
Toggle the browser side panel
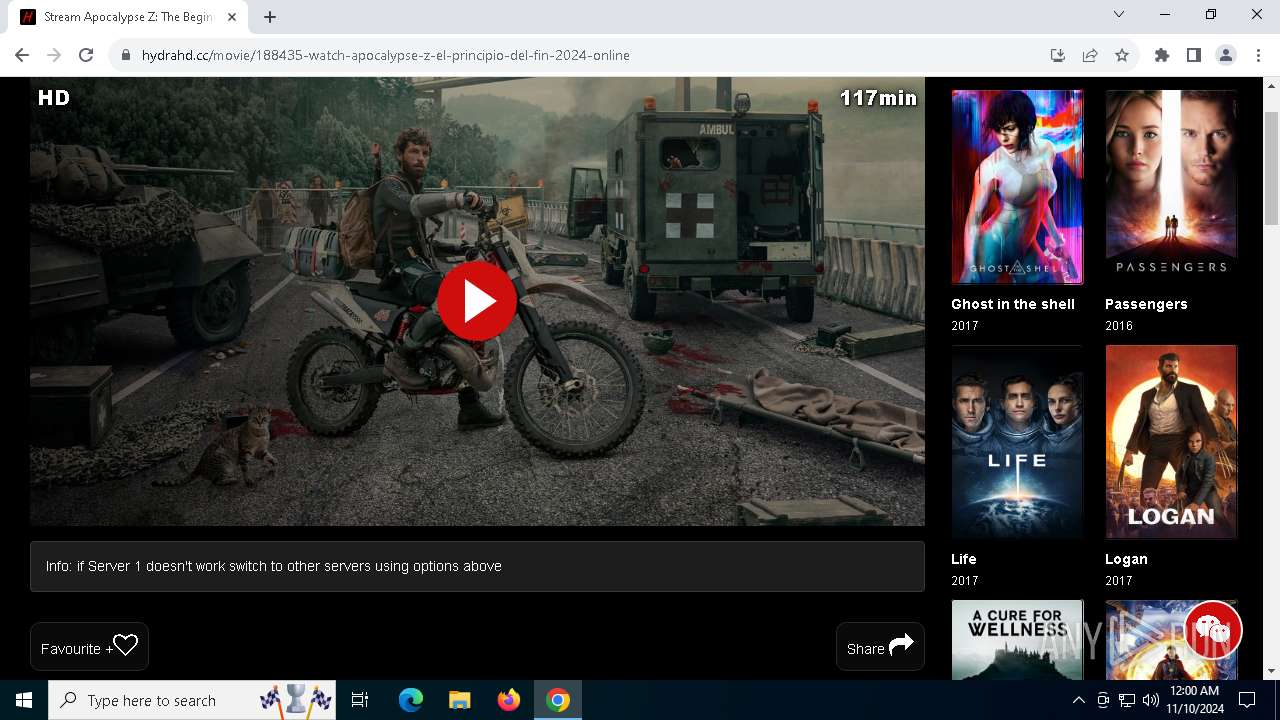pyautogui.click(x=1194, y=55)
